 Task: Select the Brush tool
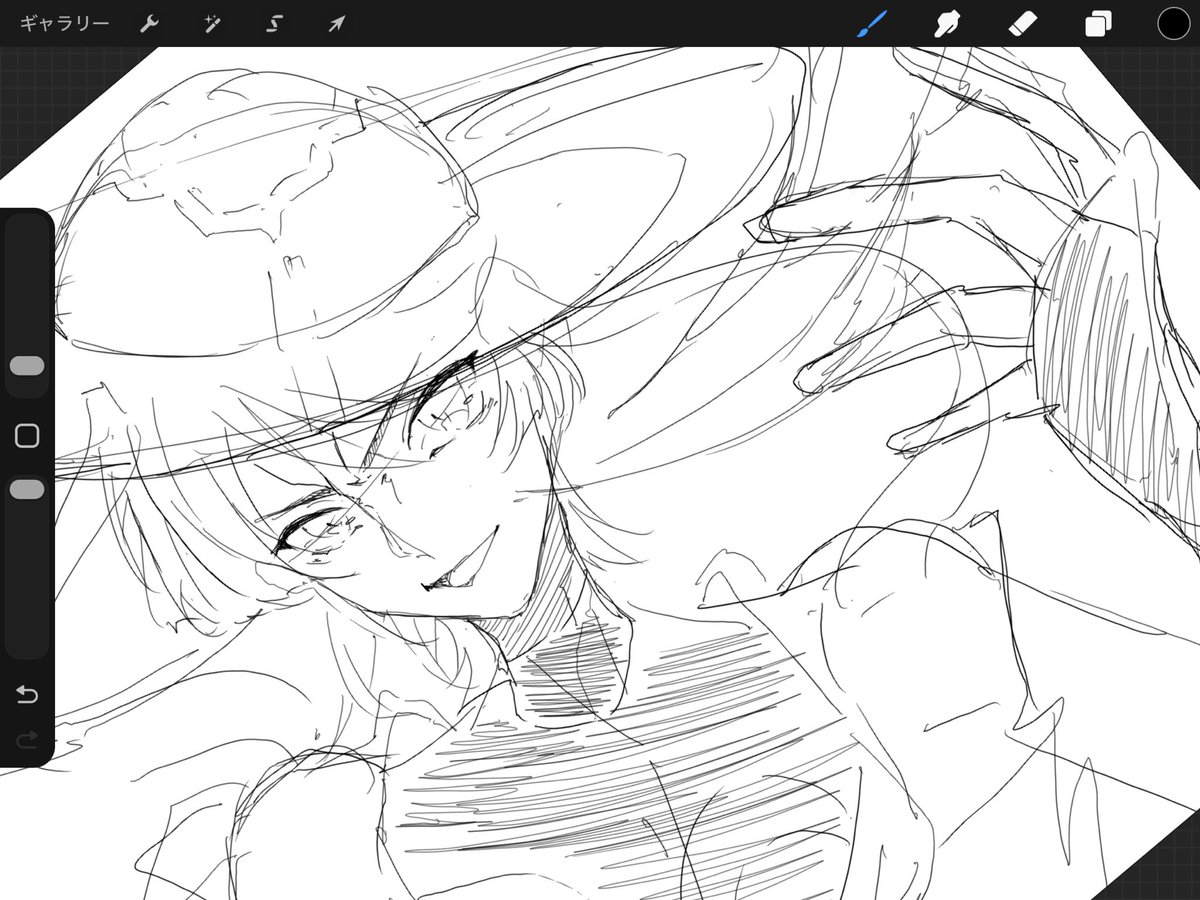click(x=872, y=24)
